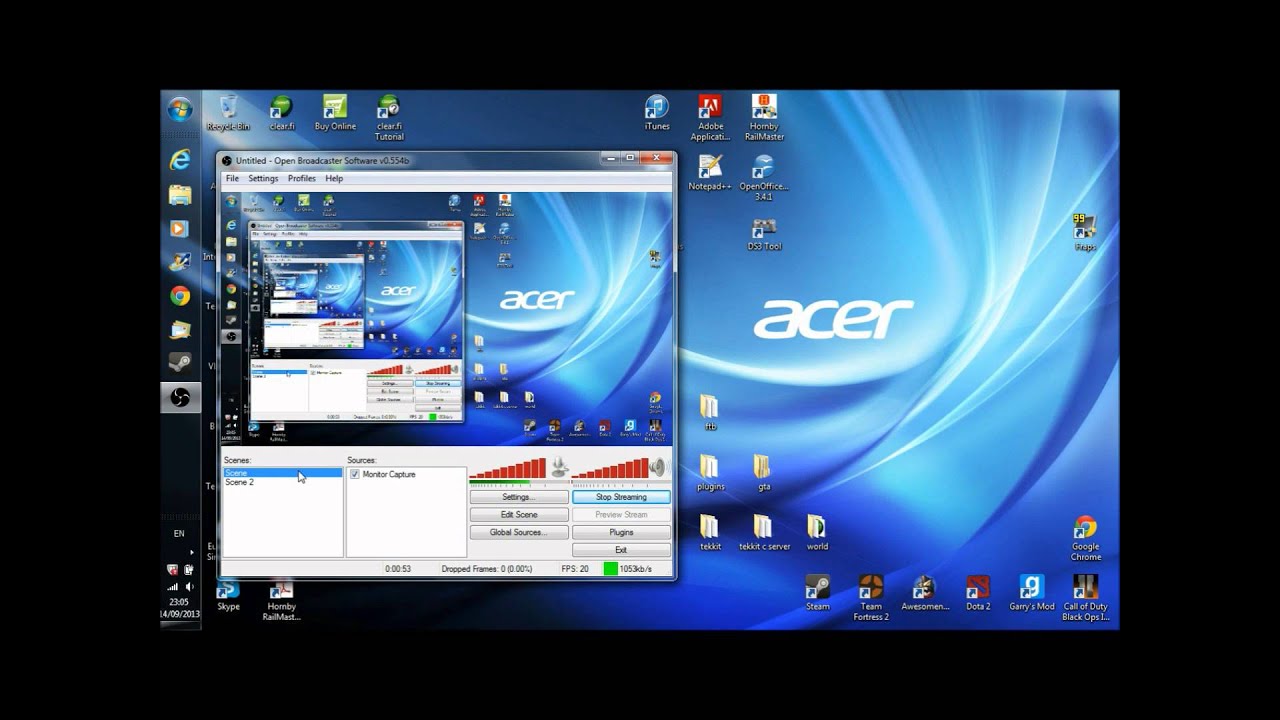Select the plugins folder on desktop

tap(710, 473)
